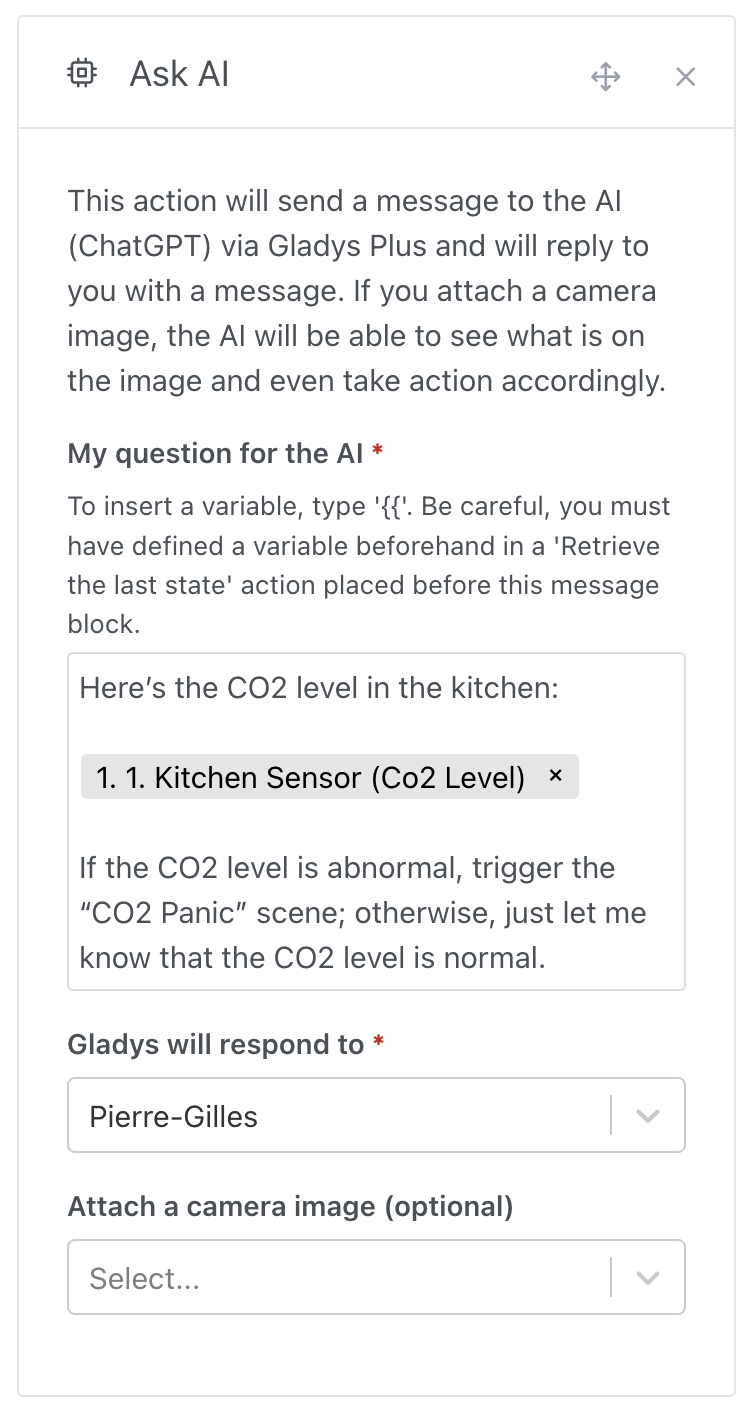Click the X icon to close Ask AI

[686, 76]
